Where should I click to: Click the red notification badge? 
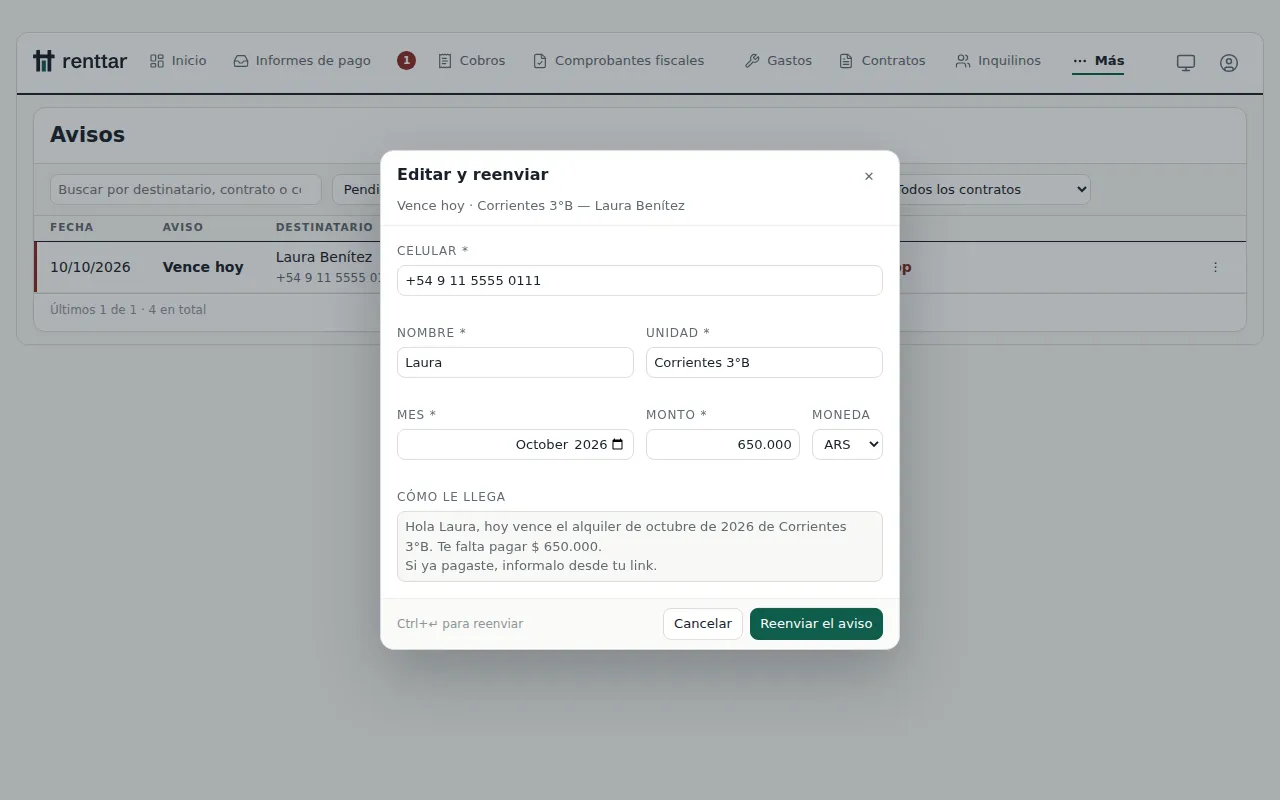406,61
